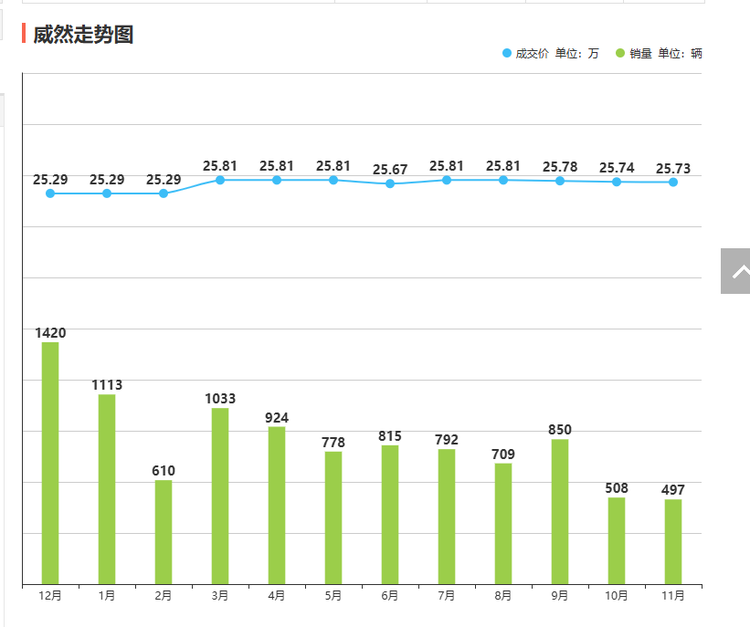
Task: Click the November price point 25.73
Action: pos(673,182)
